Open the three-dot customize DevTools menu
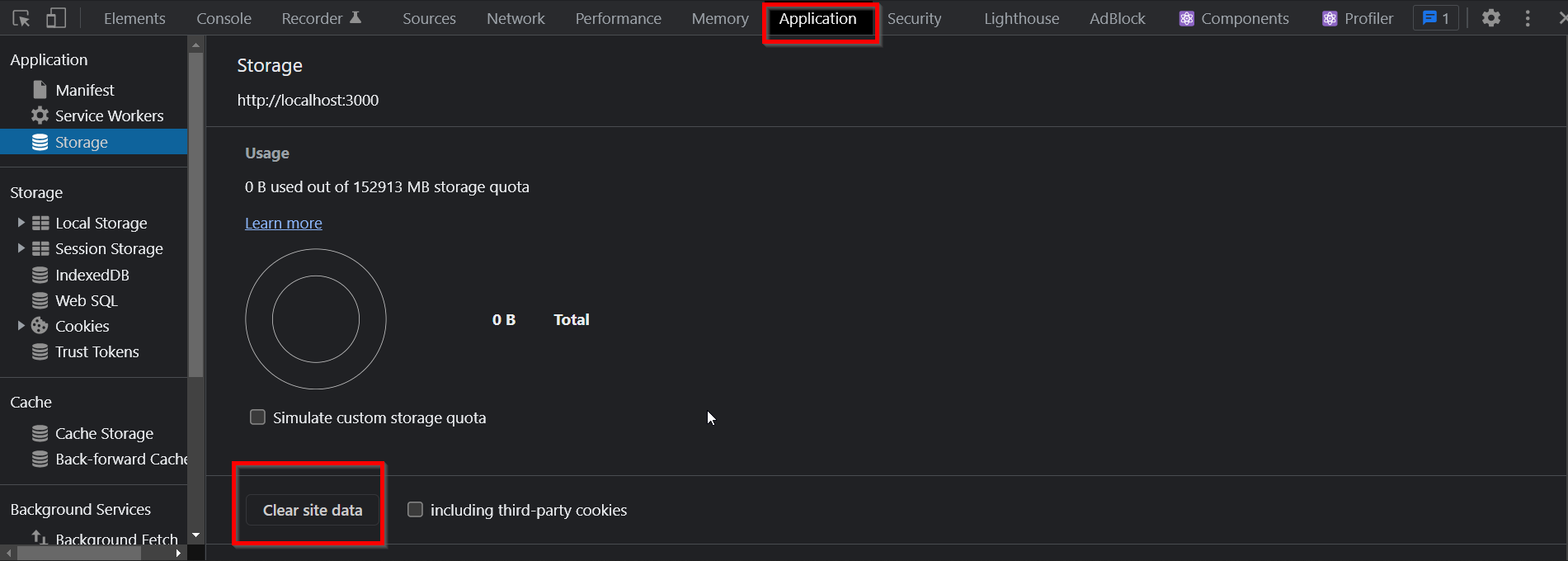The width and height of the screenshot is (1568, 561). 1528,18
